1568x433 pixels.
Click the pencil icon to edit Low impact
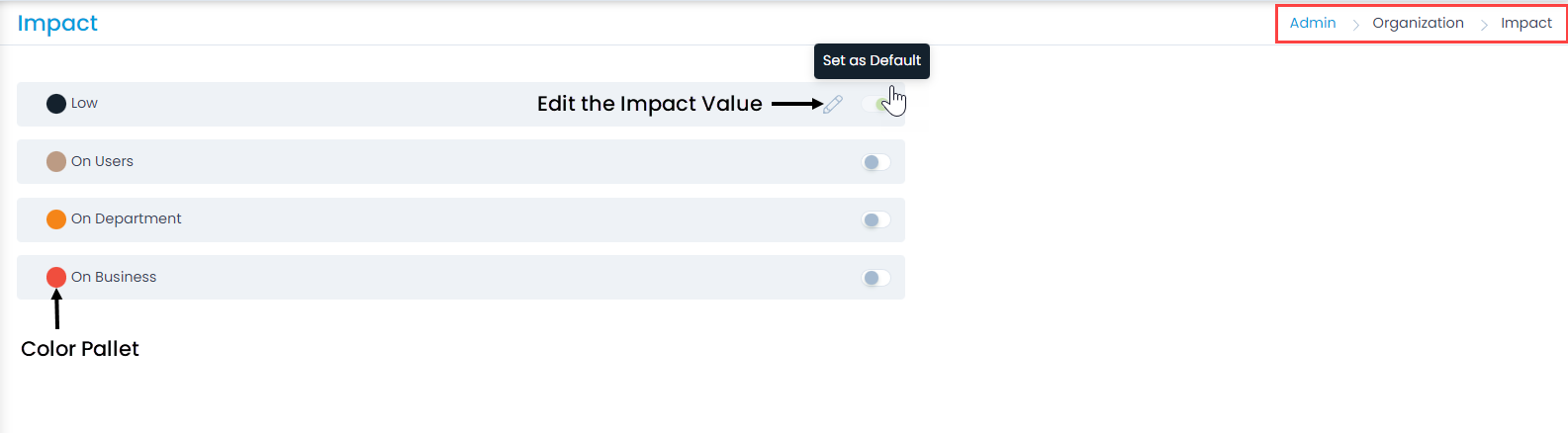[833, 104]
